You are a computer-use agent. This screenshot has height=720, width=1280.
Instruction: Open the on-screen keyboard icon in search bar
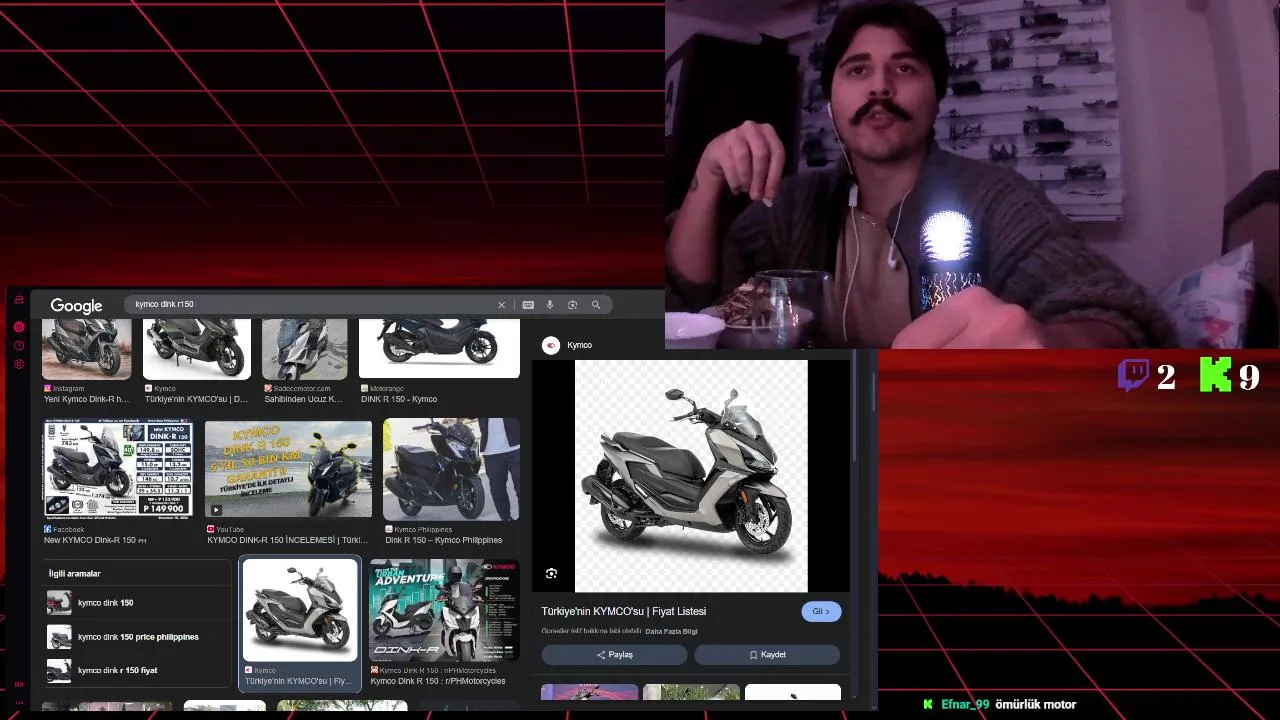528,305
